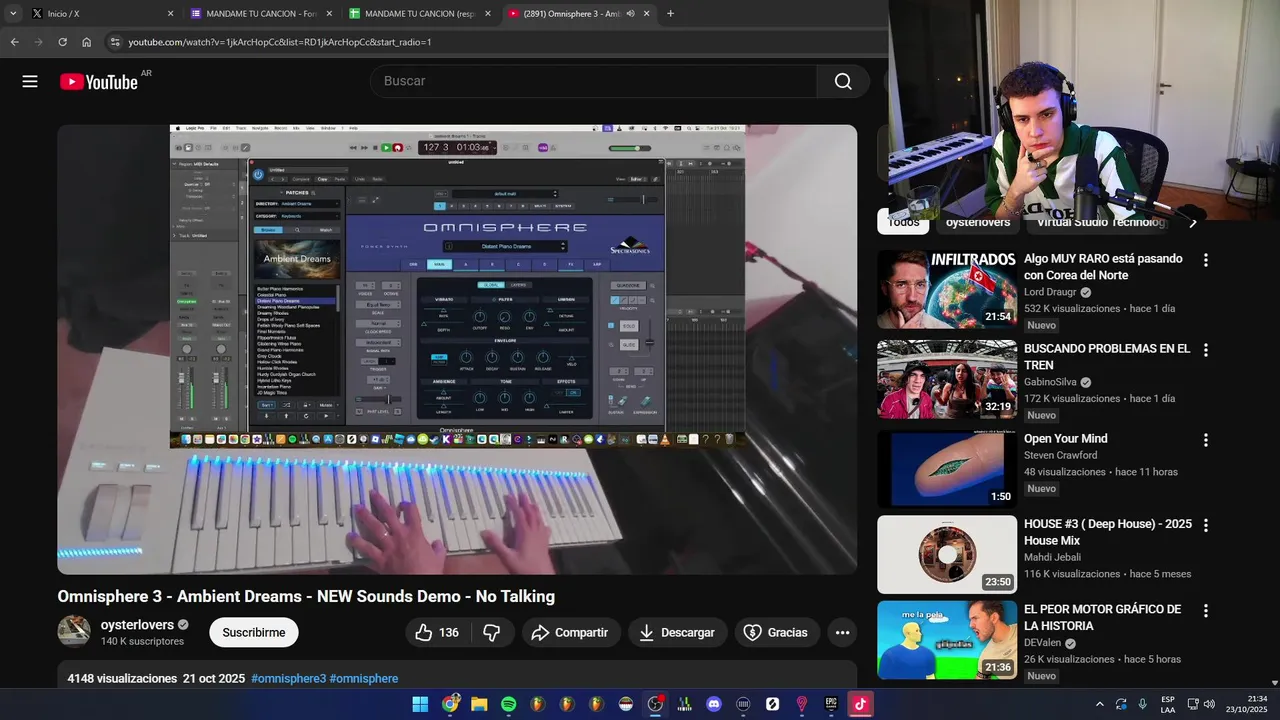1280x720 pixels.
Task: Open the #omnisphere3 hashtag link
Action: coord(288,679)
